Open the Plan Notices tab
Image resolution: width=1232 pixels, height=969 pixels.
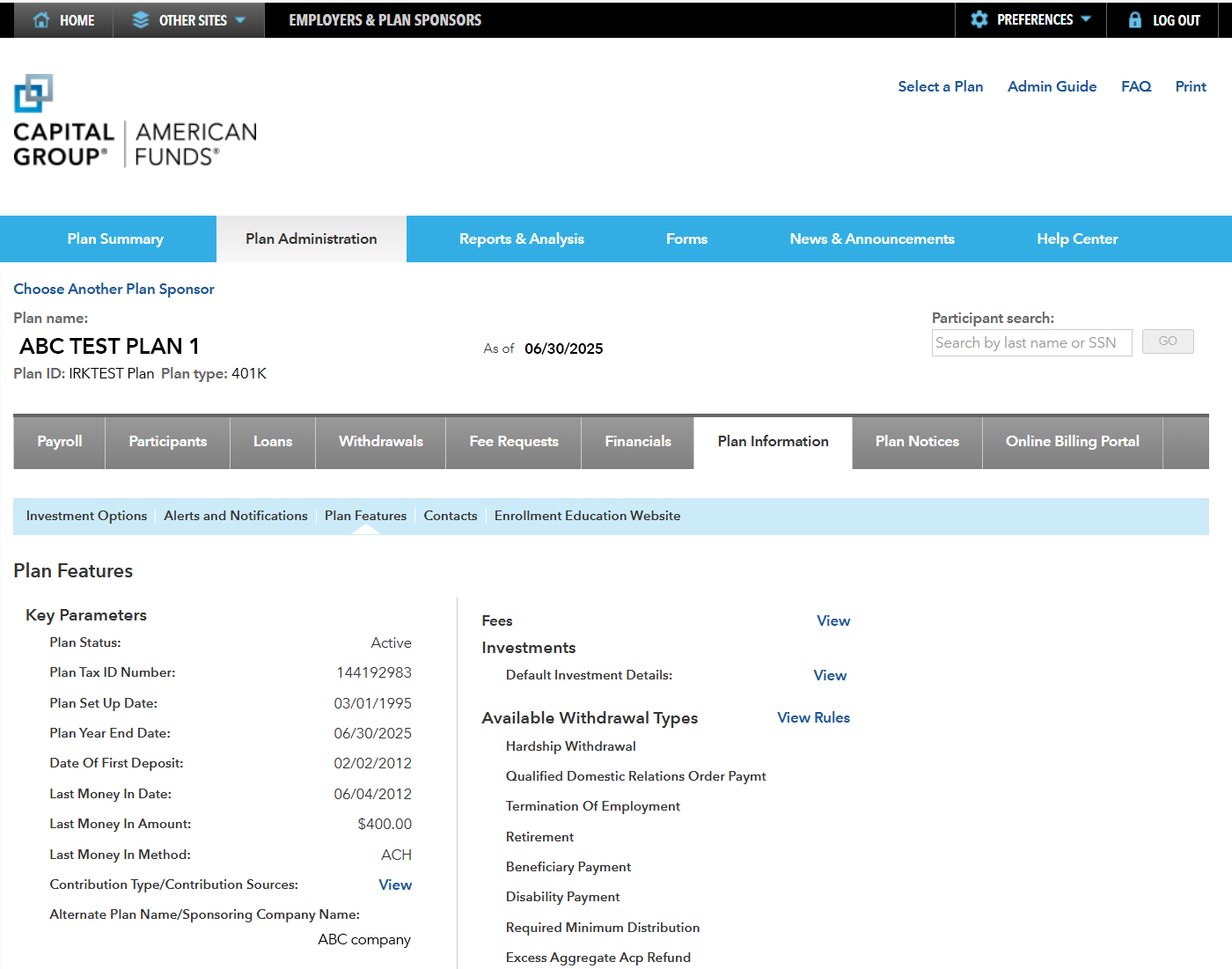916,442
